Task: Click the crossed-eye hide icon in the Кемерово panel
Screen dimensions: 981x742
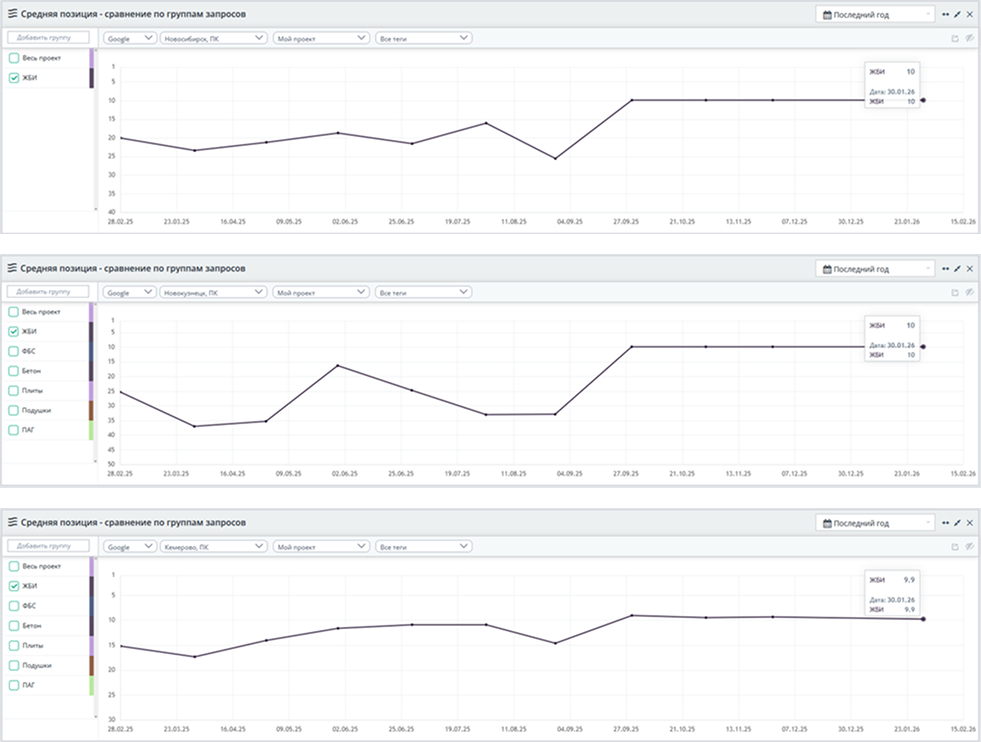Action: 969,547
